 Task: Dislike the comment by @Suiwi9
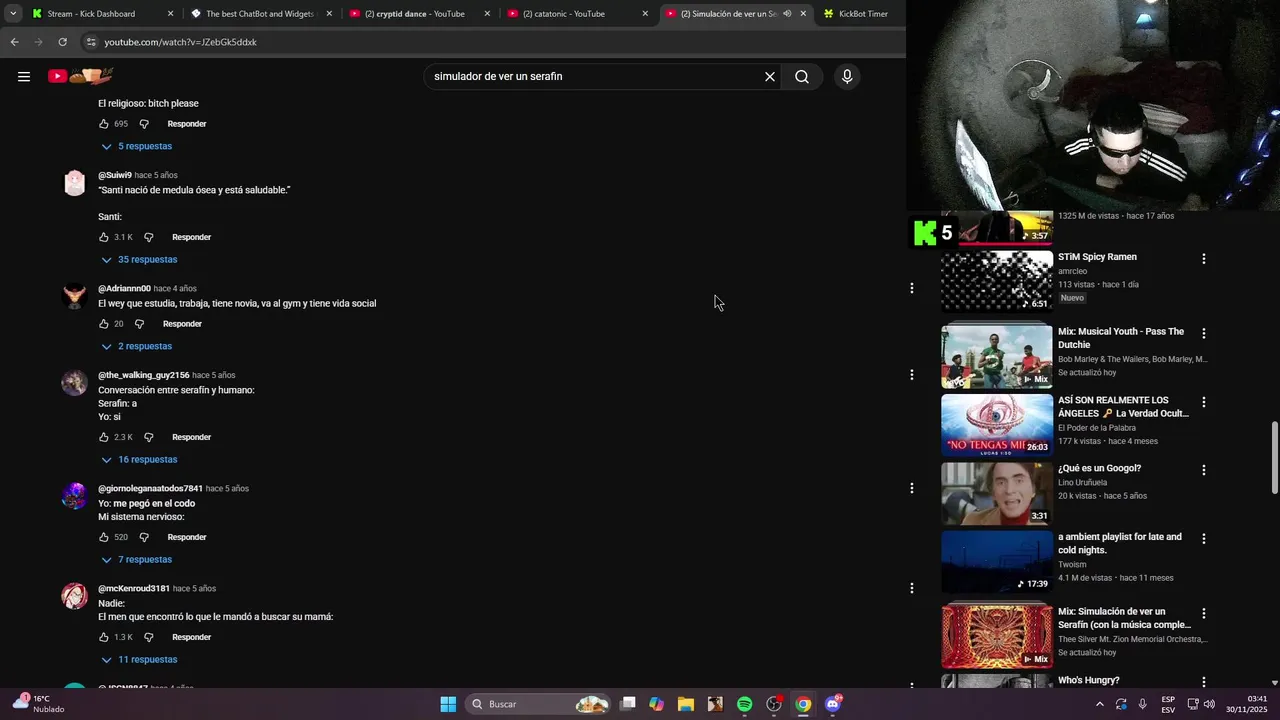pyautogui.click(x=148, y=237)
